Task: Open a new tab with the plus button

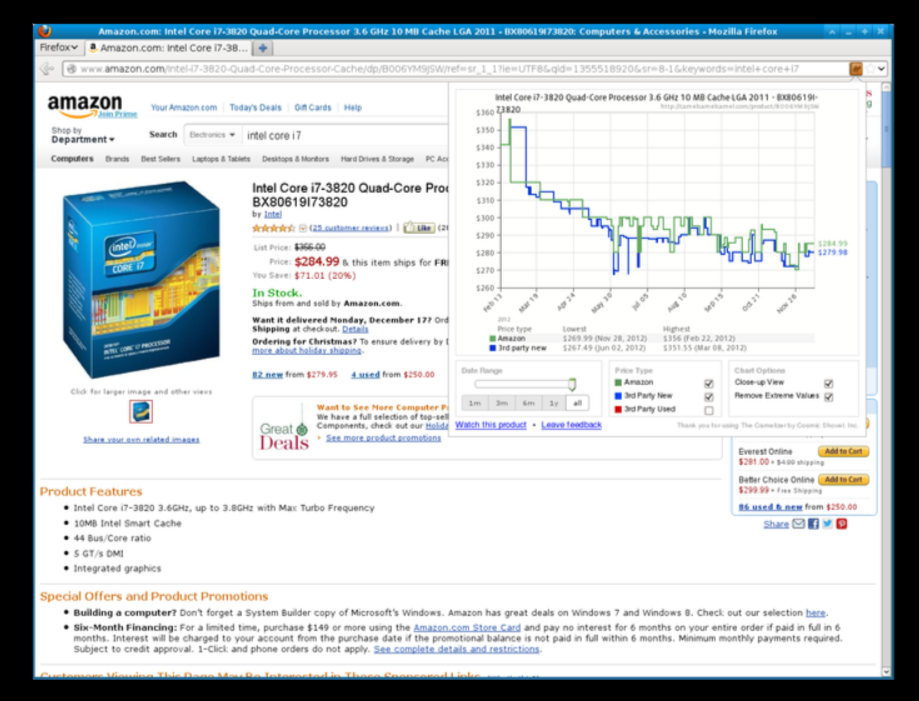Action: tap(263, 48)
